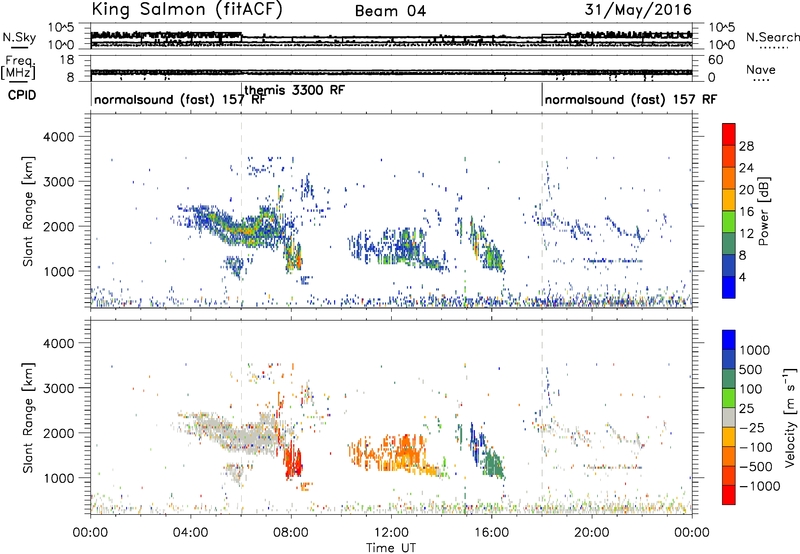Click the date '31/May/2016'
Viewport: 800px width, 554px height.
(638, 10)
